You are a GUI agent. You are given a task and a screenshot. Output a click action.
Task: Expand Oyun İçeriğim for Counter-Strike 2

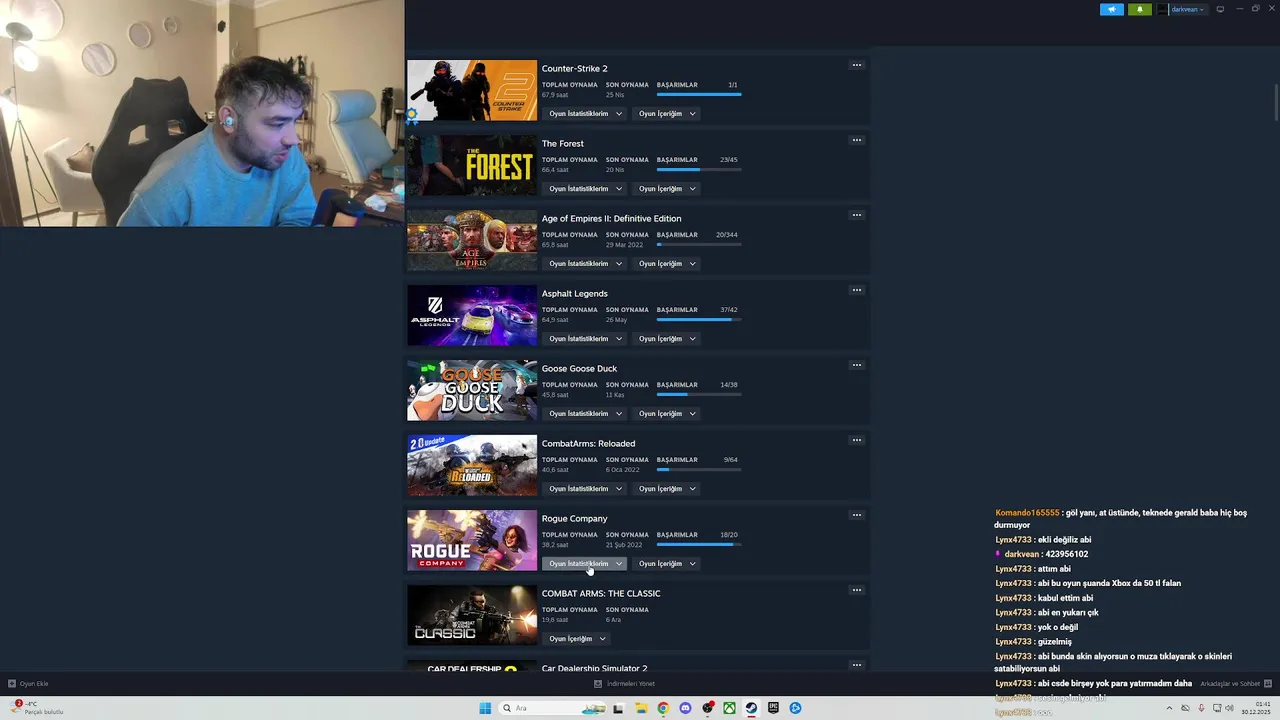(667, 114)
